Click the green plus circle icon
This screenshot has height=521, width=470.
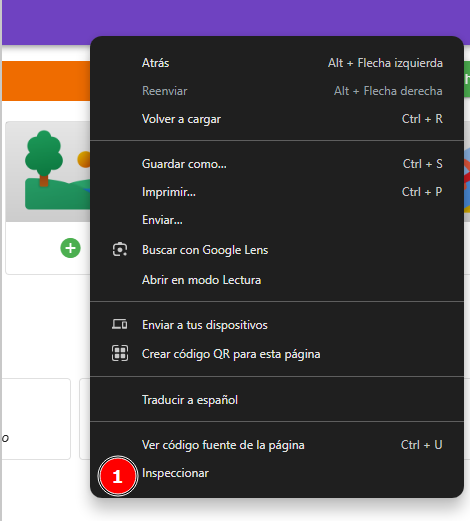70,248
